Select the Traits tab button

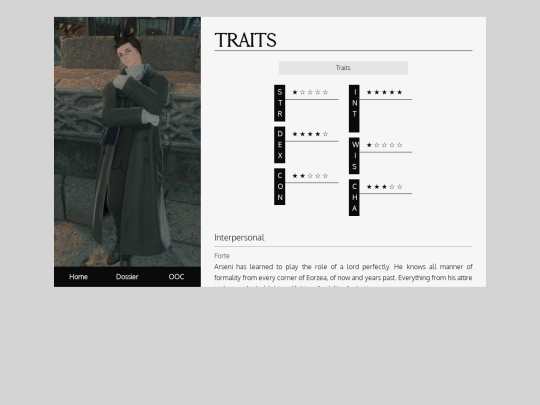(343, 68)
